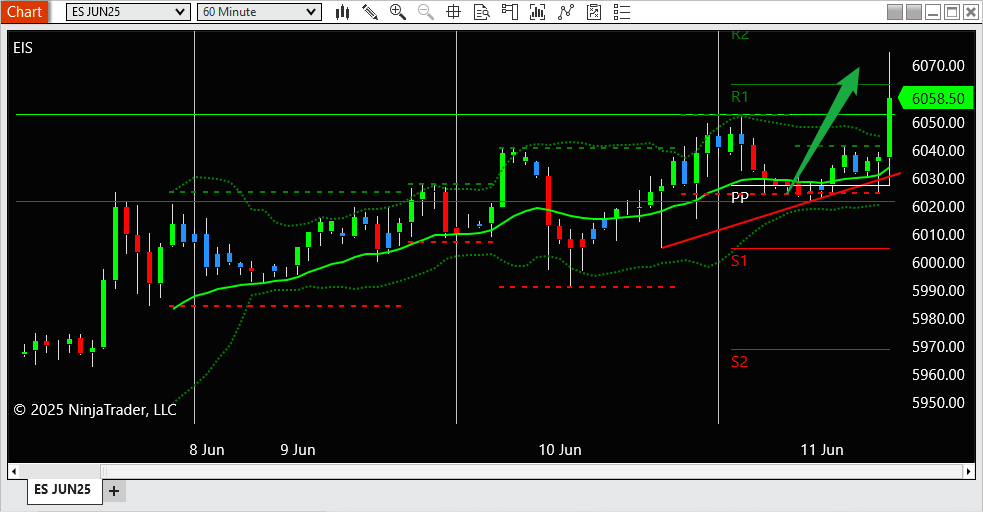The height and width of the screenshot is (512, 983).
Task: Click the S1 pivot label
Action: [x=739, y=261]
